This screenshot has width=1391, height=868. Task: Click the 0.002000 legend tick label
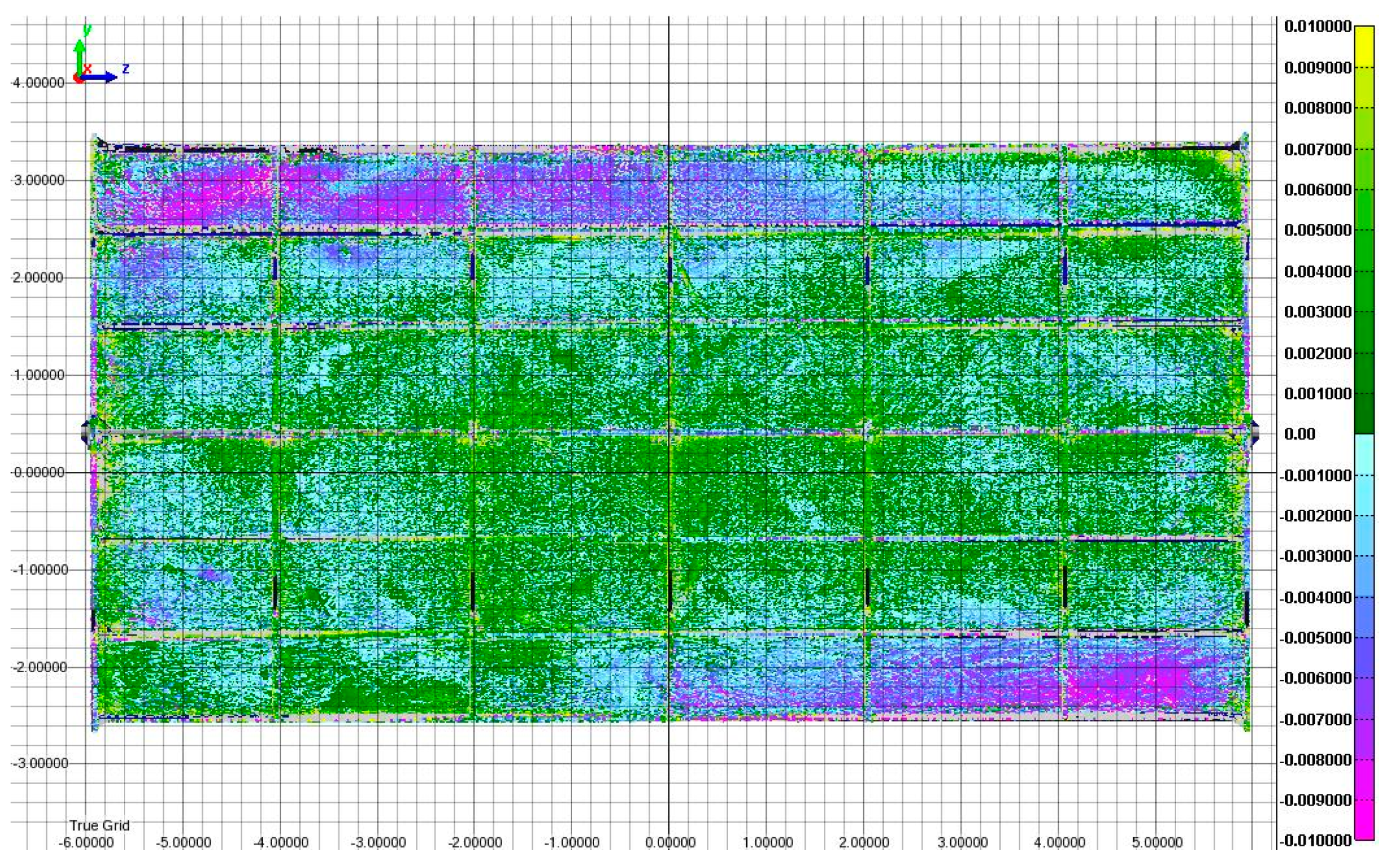1317,353
